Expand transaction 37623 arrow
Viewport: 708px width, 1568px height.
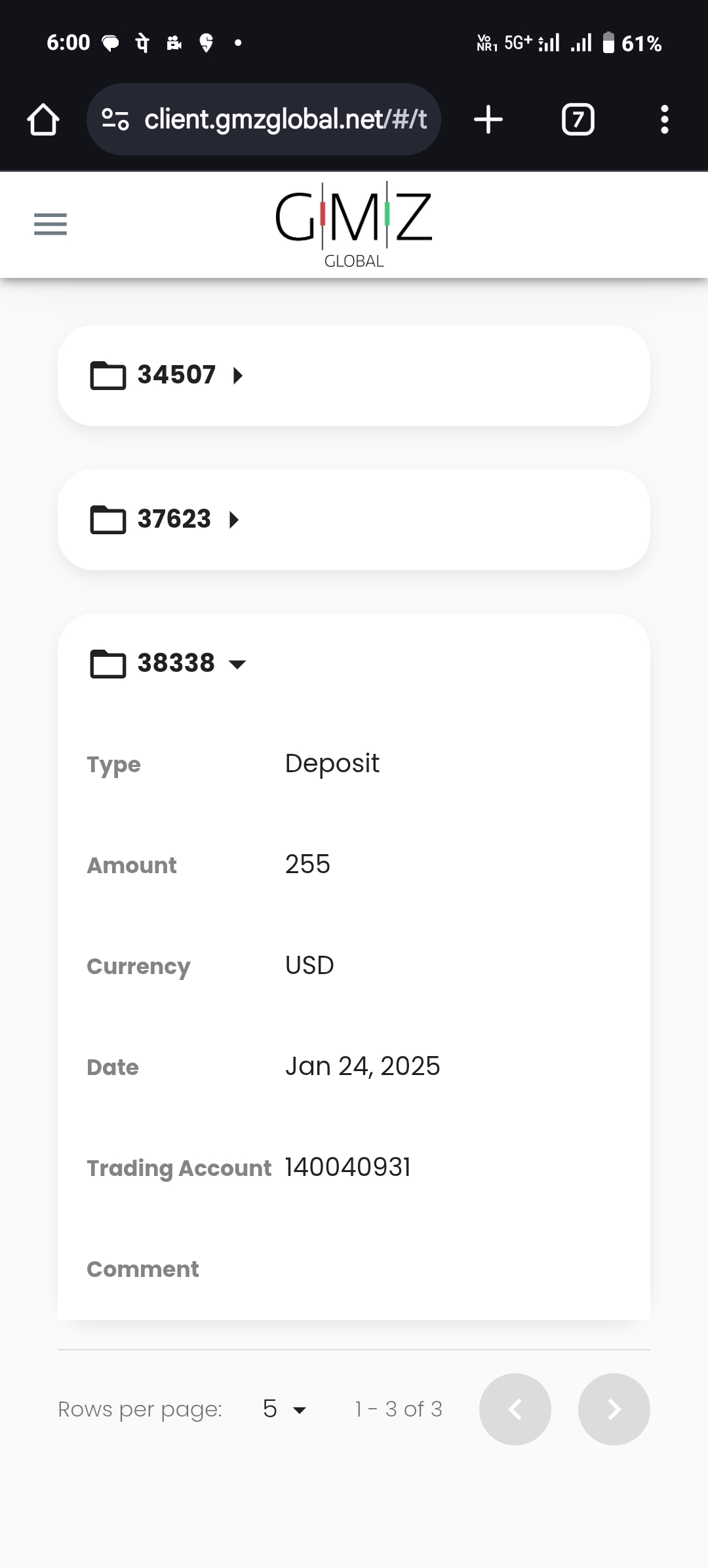pyautogui.click(x=234, y=520)
